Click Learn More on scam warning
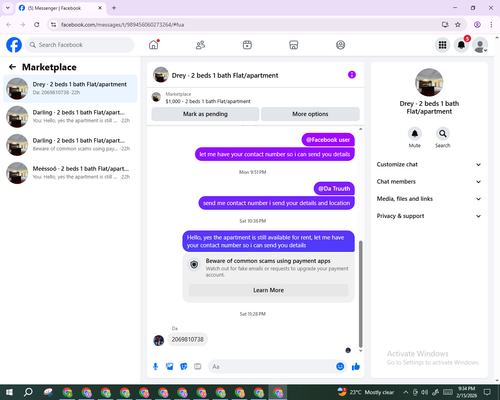Viewport: 500px width, 400px height. 268,290
